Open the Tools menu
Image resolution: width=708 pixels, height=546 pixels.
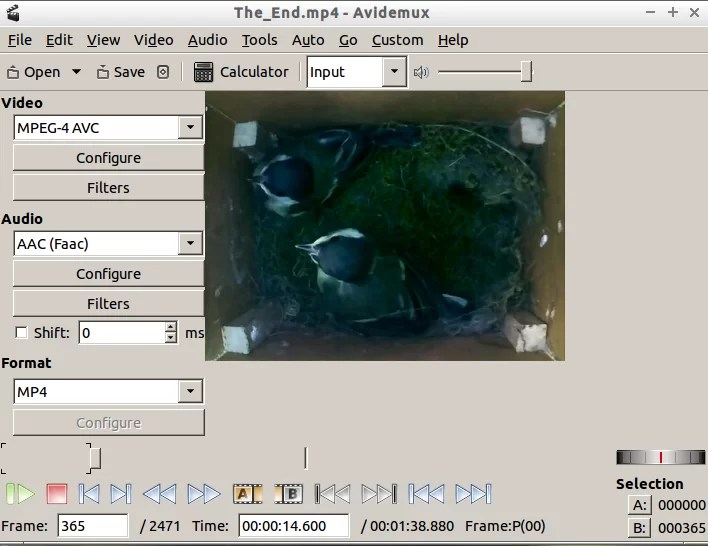pos(260,40)
